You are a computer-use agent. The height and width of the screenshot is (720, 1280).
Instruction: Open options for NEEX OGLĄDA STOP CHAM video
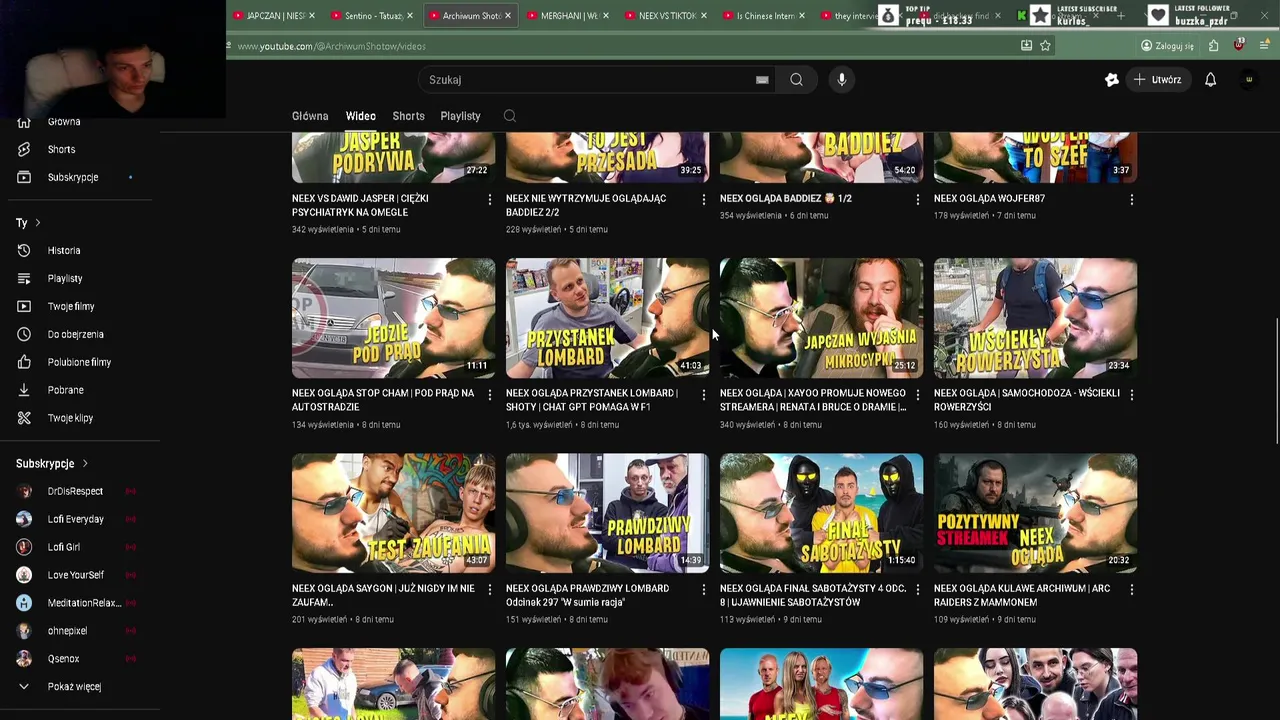(x=489, y=395)
